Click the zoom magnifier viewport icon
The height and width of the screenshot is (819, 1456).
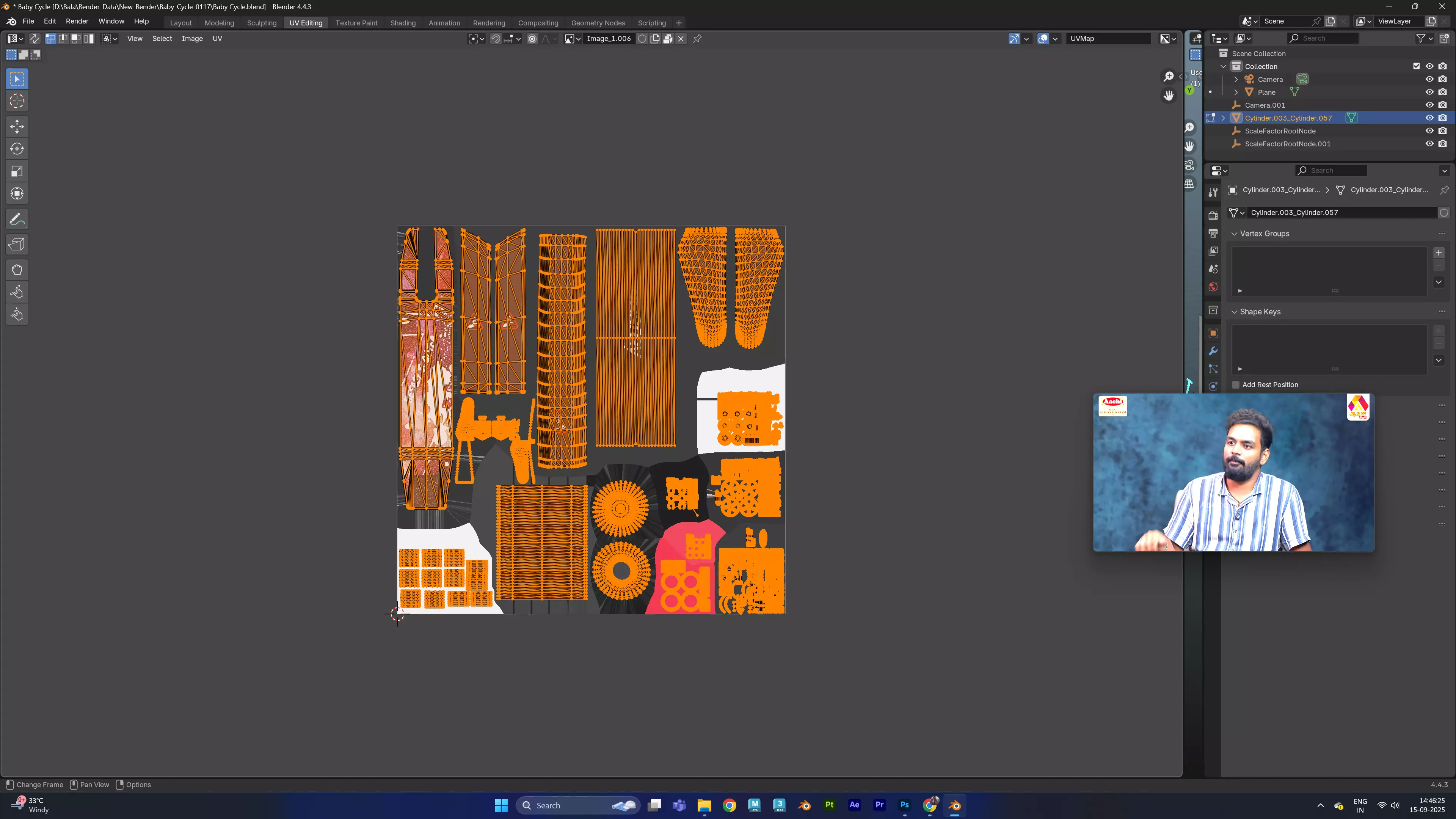1168,76
